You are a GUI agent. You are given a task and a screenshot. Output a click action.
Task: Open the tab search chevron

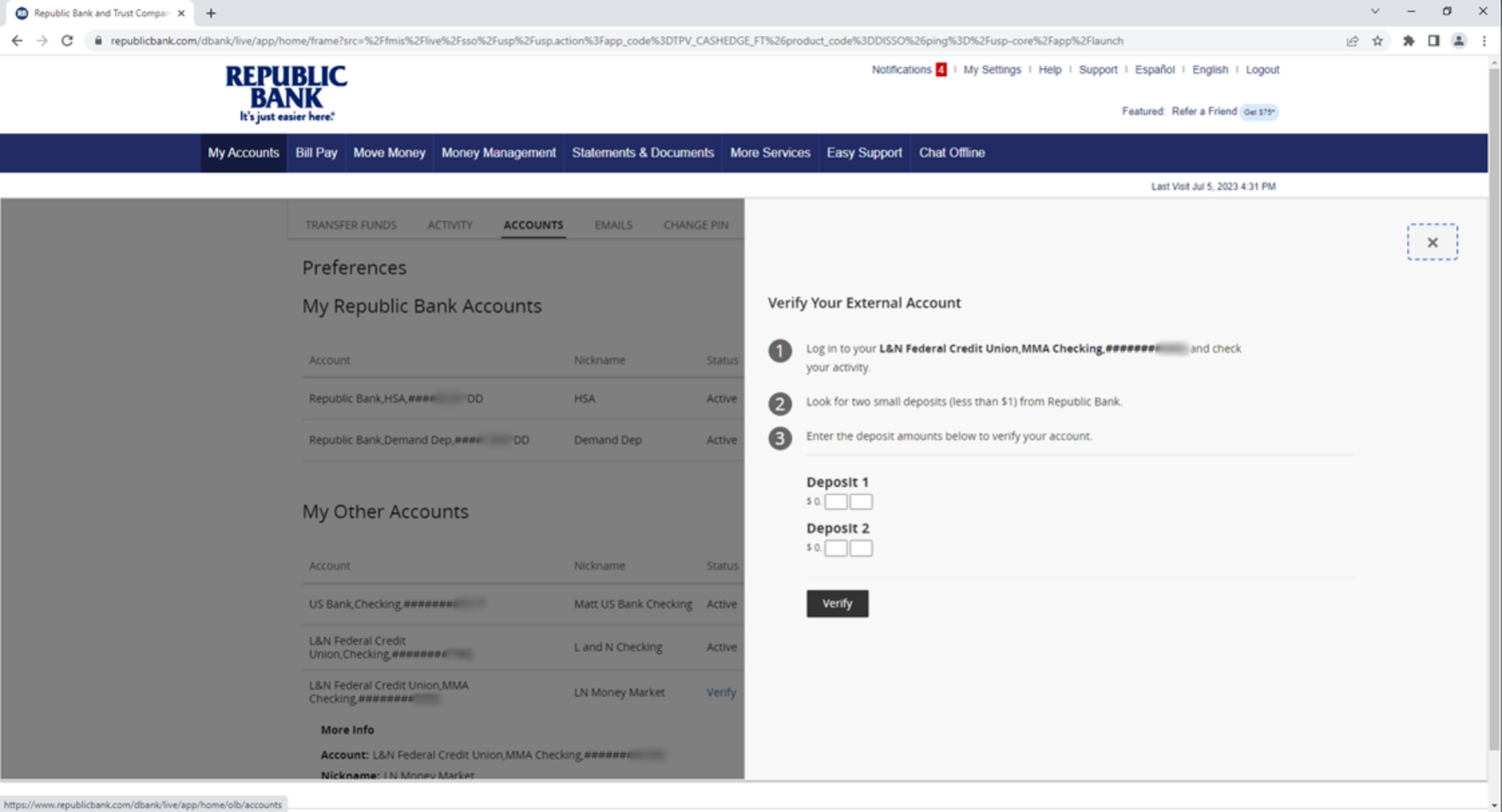(x=1375, y=12)
